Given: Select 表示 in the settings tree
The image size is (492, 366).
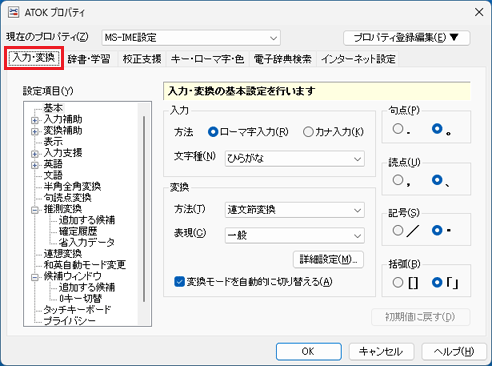Looking at the screenshot, I should (53, 142).
